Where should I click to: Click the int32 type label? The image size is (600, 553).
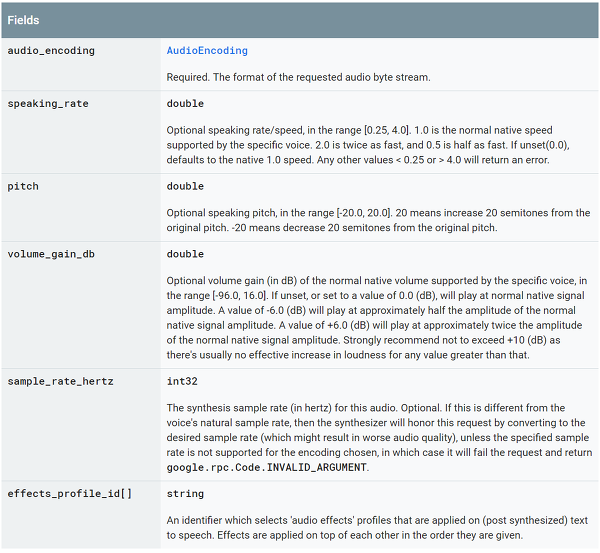[182, 382]
